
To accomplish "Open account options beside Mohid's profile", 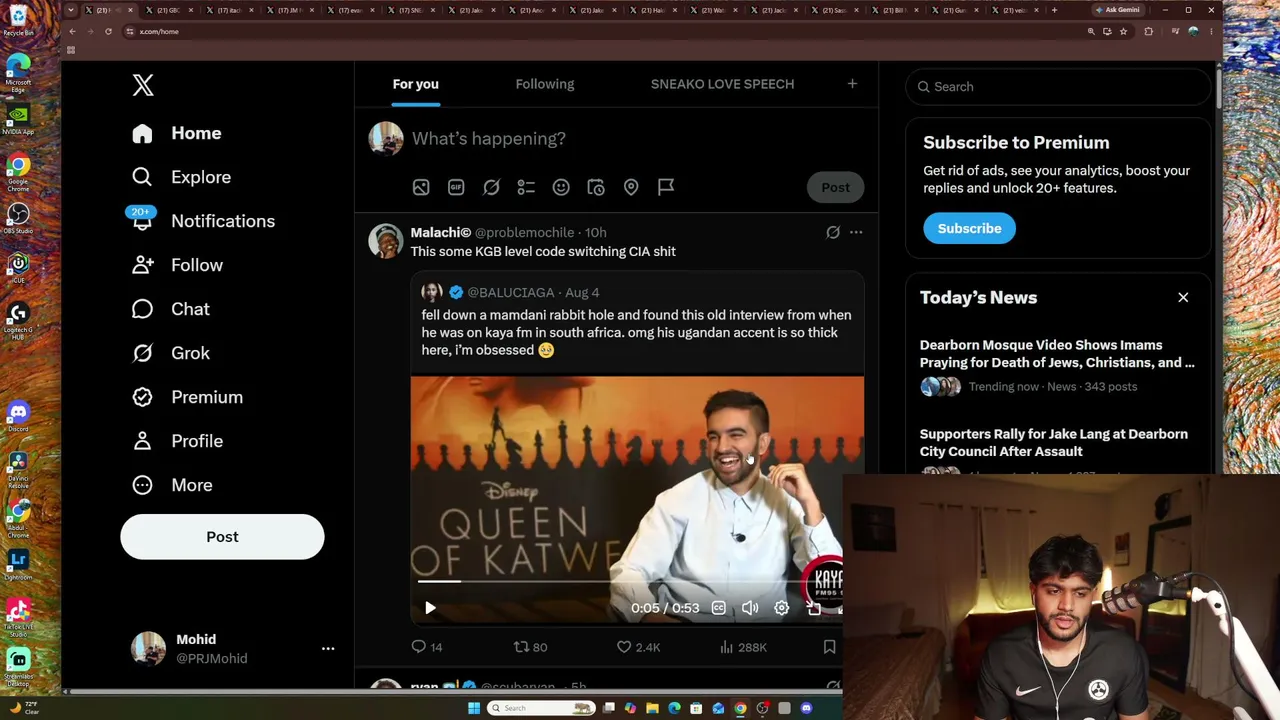I will click(328, 649).
